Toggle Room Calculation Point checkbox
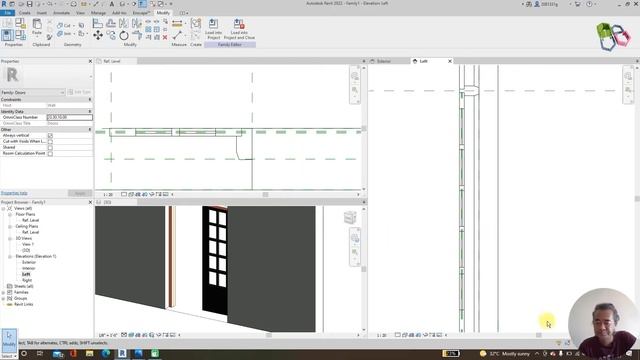The height and width of the screenshot is (360, 640). coord(50,153)
